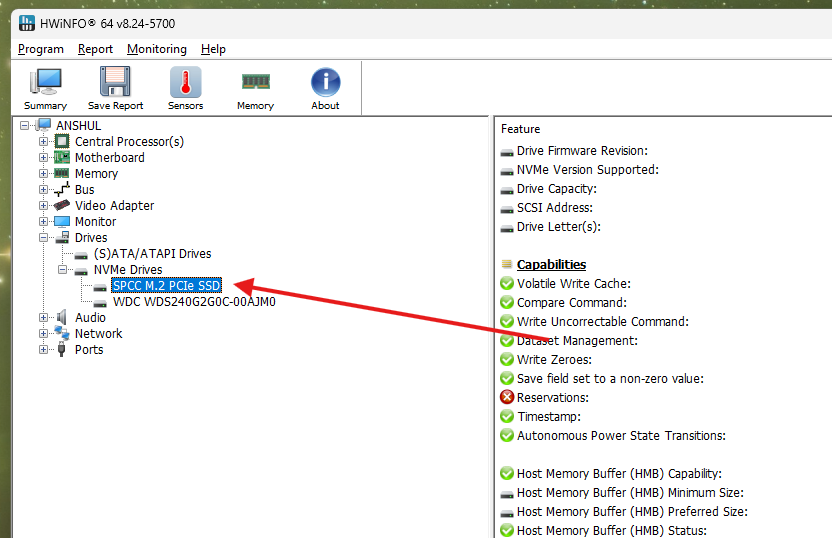Click green check icon beside Timestamp

[507, 416]
